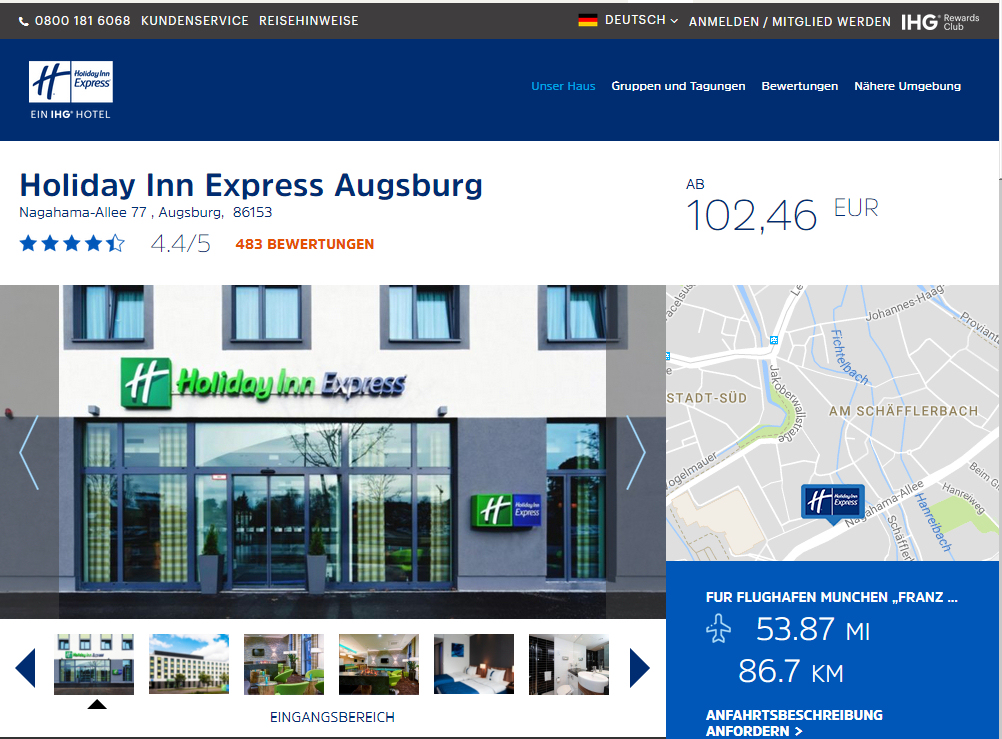
Task: Click the airplane icon in distance panel
Action: click(x=718, y=628)
